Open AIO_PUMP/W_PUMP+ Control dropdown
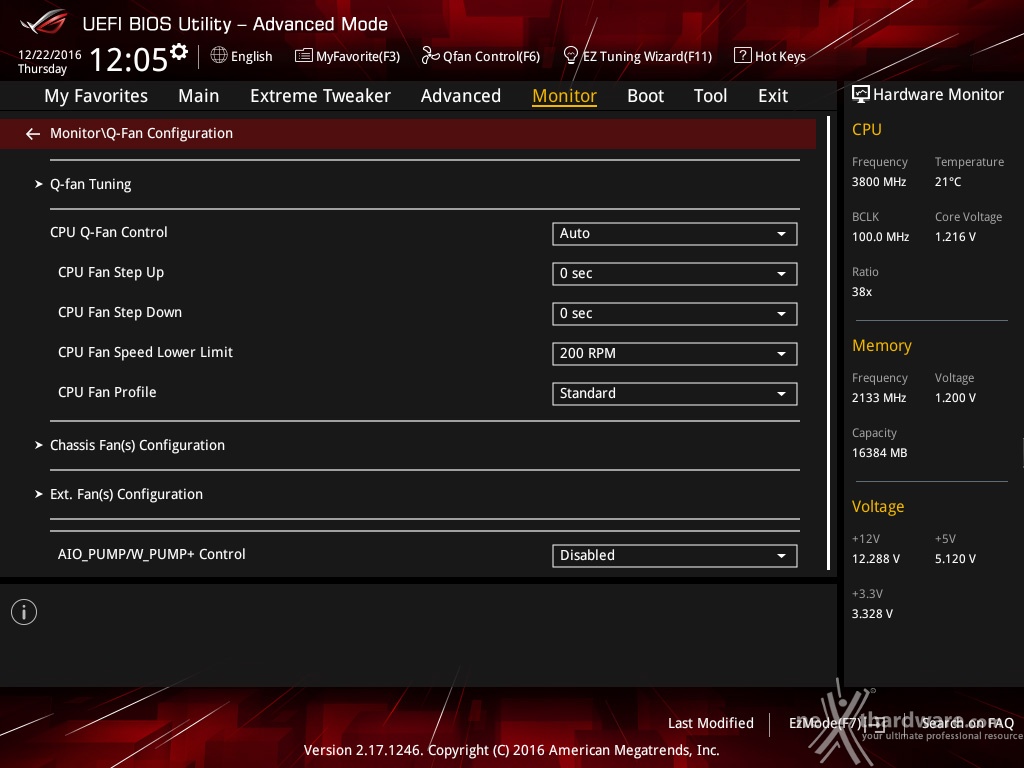 tap(675, 556)
